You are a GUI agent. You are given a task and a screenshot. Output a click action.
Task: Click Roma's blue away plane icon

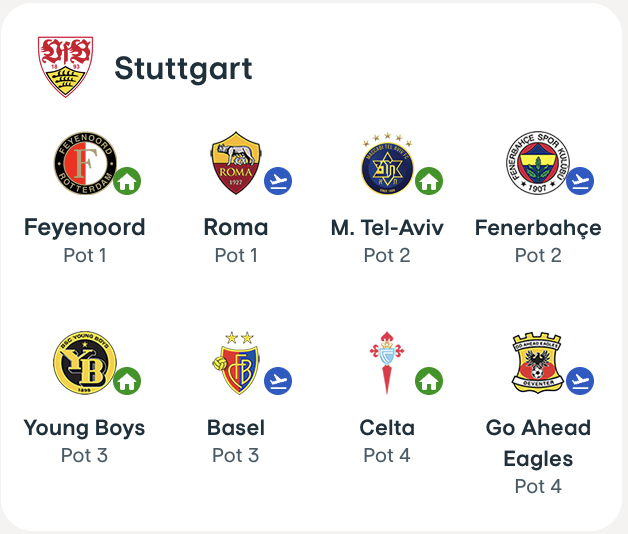coord(278,181)
